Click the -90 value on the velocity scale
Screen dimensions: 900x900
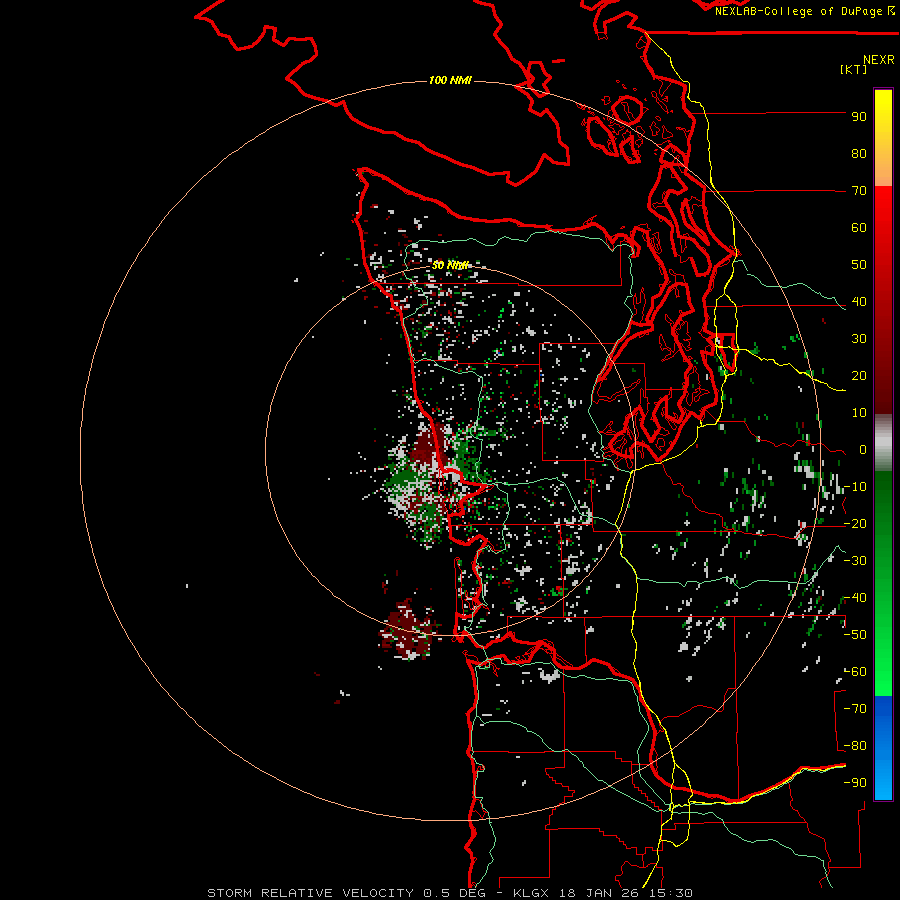click(x=855, y=783)
